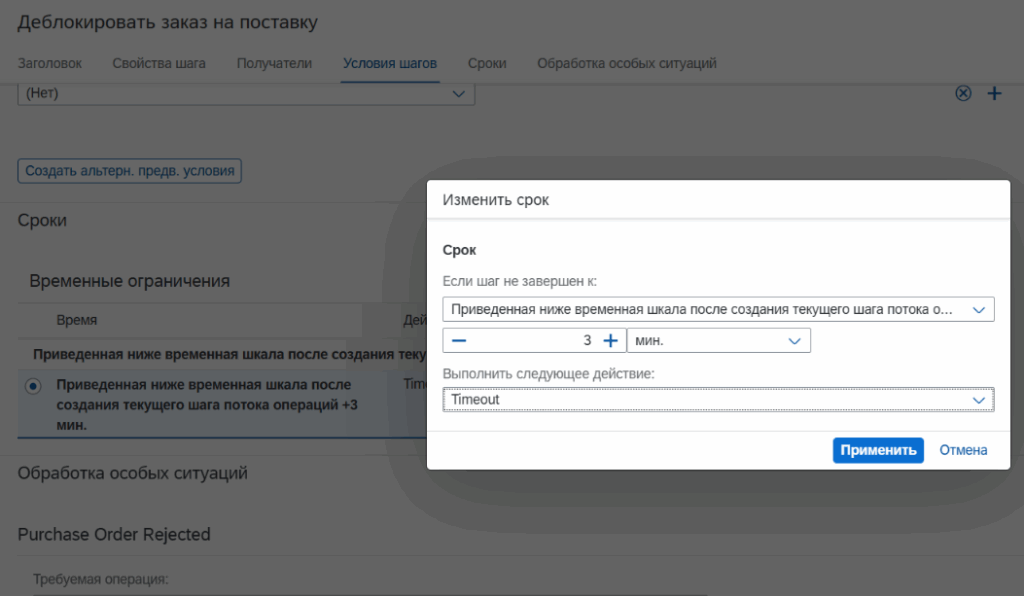Expand the 'Если шаг не завершен к' dropdown
The height and width of the screenshot is (596, 1024).
(718, 309)
